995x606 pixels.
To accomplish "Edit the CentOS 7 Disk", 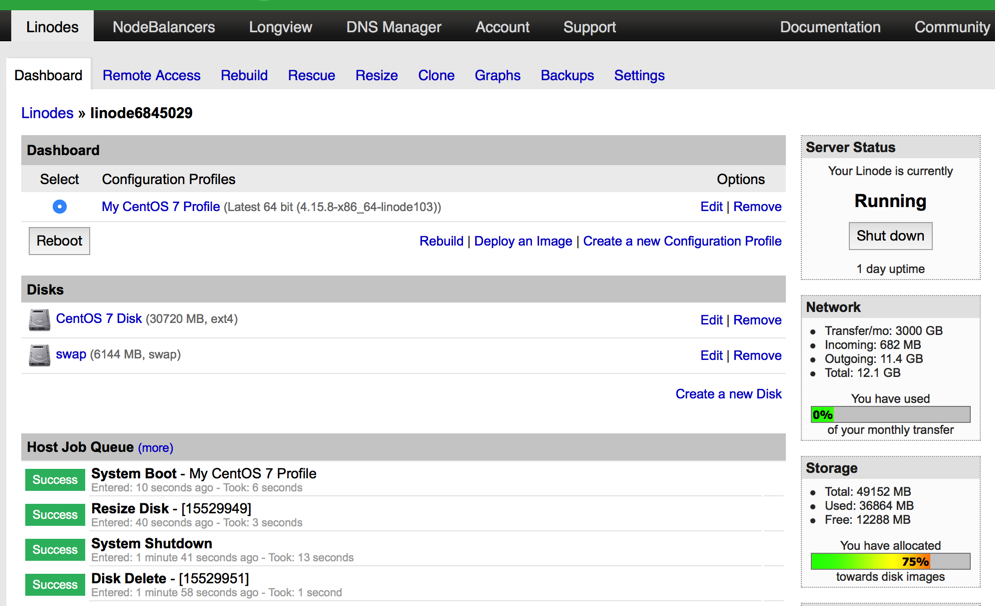I will (711, 320).
